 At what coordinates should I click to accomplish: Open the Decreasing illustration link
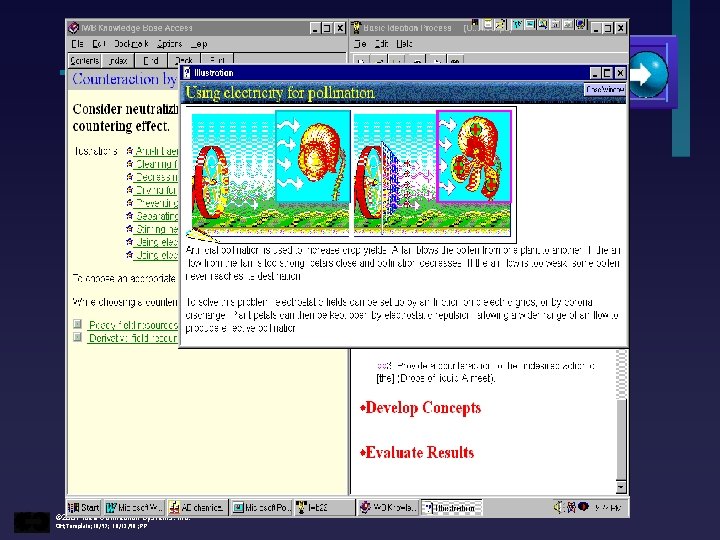156,177
